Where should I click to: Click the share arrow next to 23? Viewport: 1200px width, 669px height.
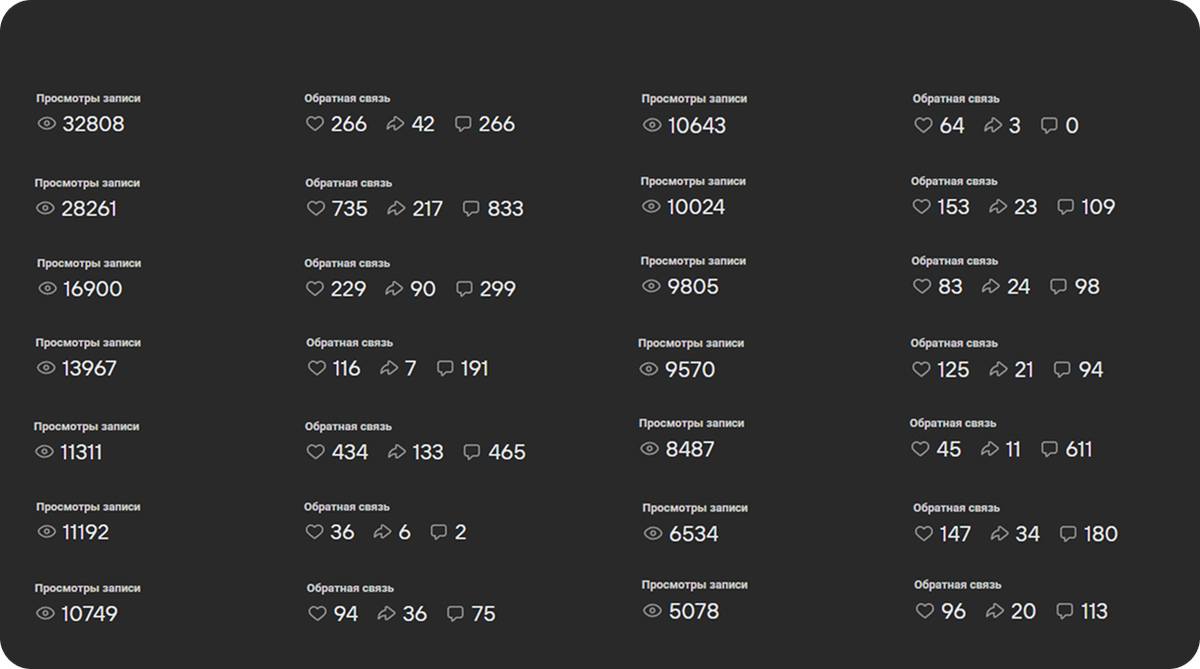coord(998,206)
